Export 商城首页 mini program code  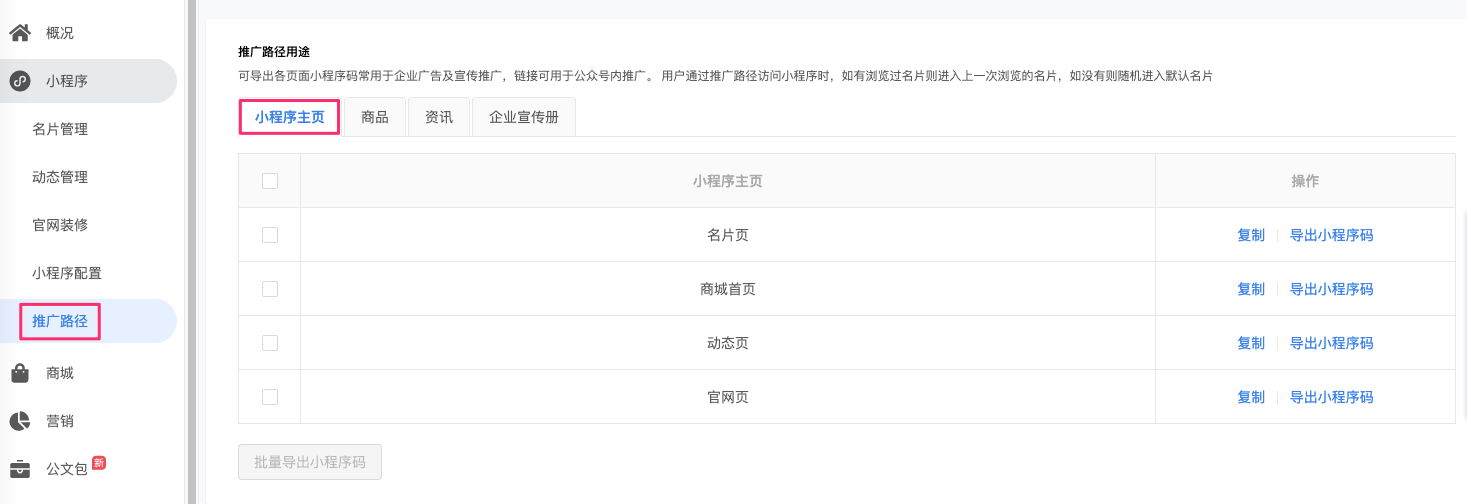coord(1331,289)
